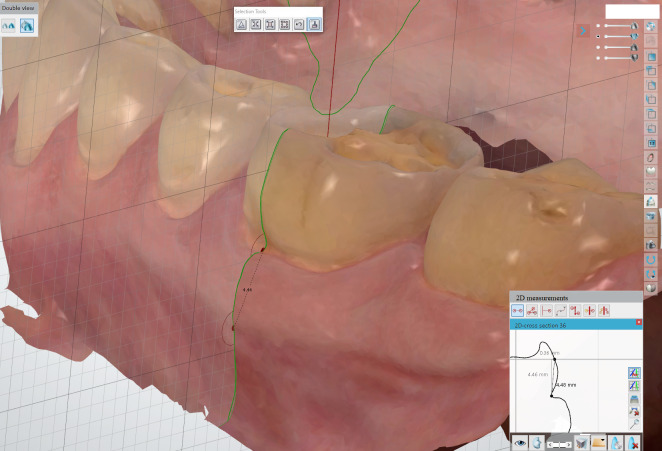Viewport: 662px width, 451px height.
Task: Close the 2D-cross section 36 panel
Action: 638,322
